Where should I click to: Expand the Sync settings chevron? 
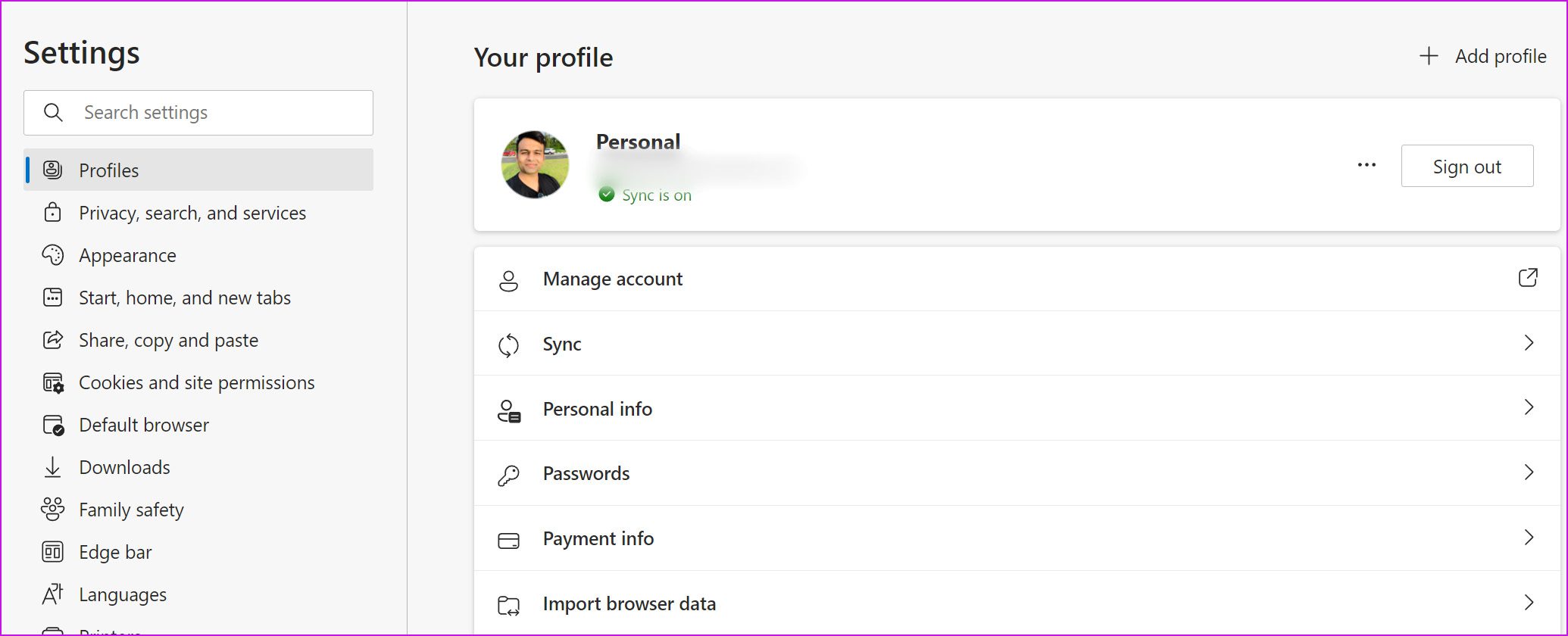pos(1529,343)
